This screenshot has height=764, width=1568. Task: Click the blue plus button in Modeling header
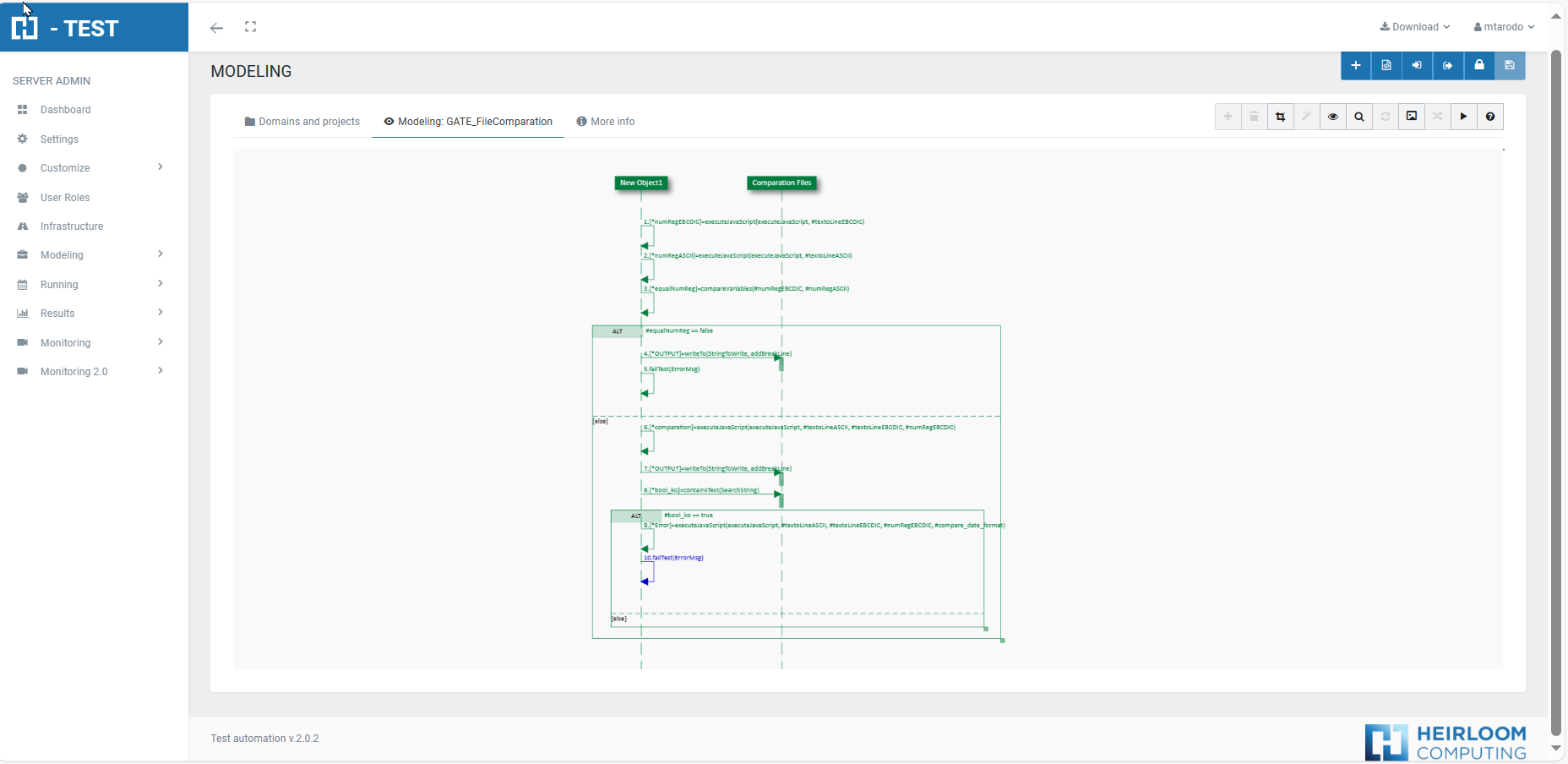1355,66
